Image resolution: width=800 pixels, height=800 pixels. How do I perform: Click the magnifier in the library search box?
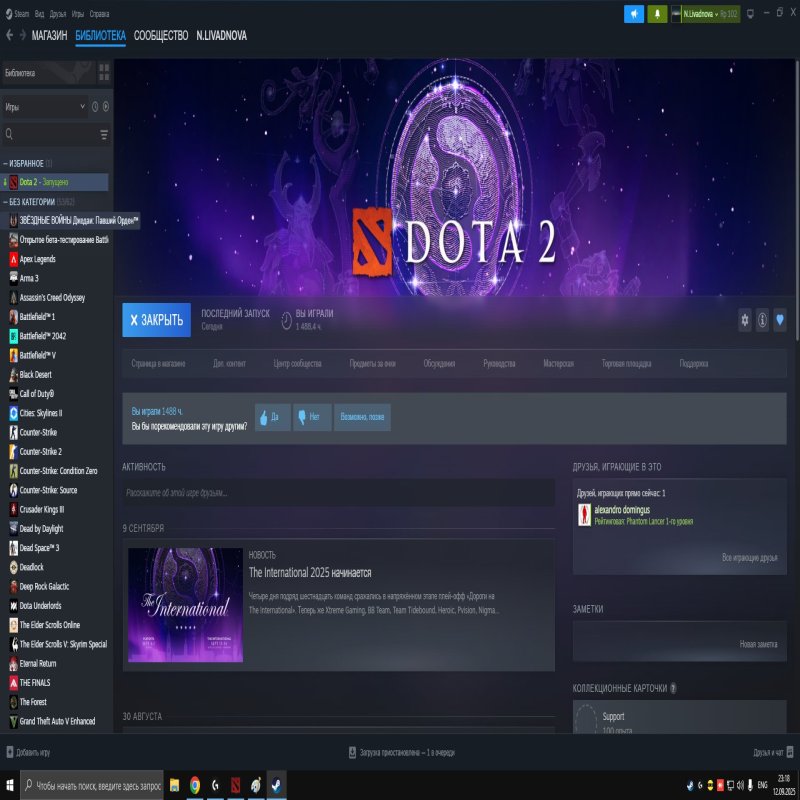[9, 133]
